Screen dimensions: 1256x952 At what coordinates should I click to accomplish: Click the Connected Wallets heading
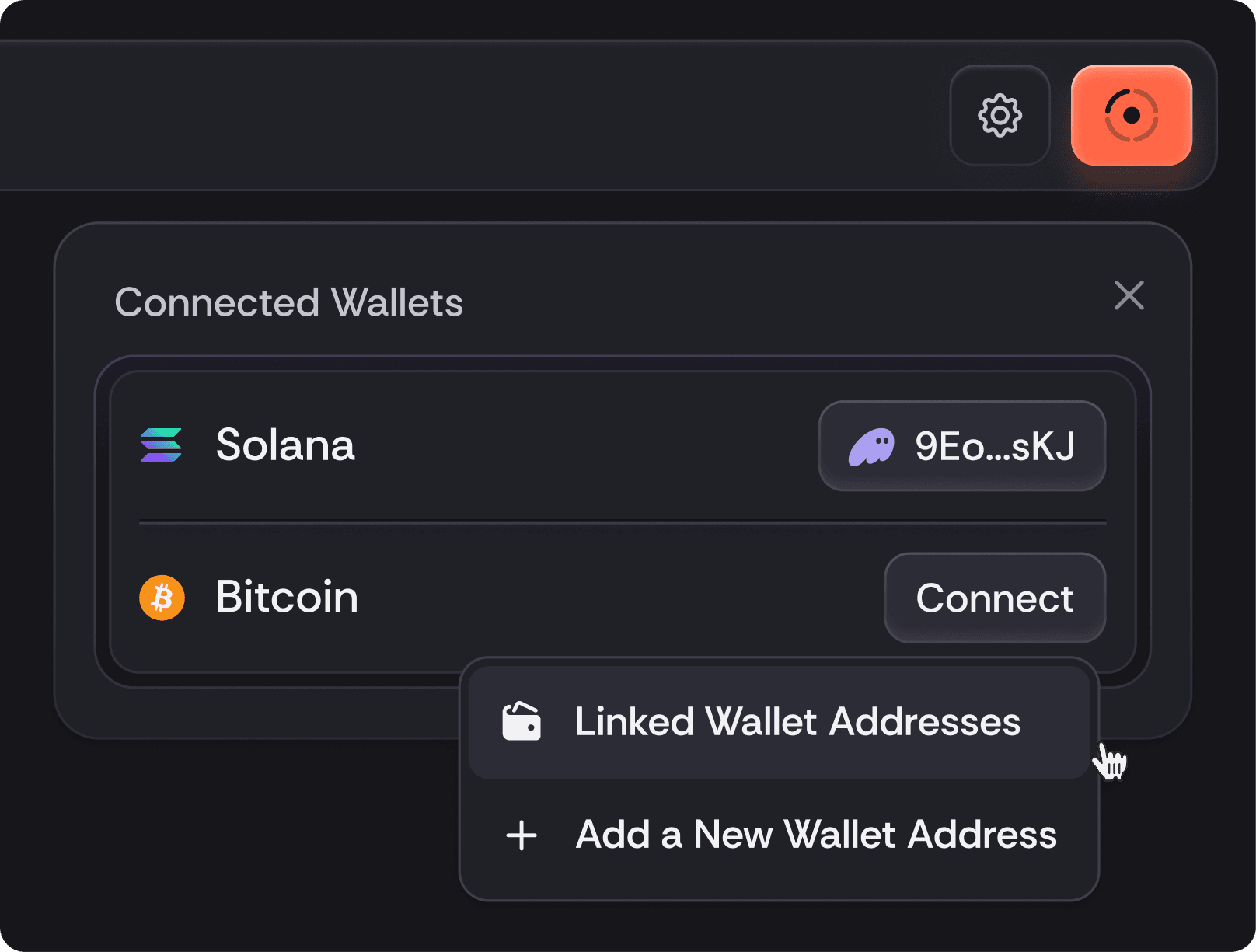288,302
